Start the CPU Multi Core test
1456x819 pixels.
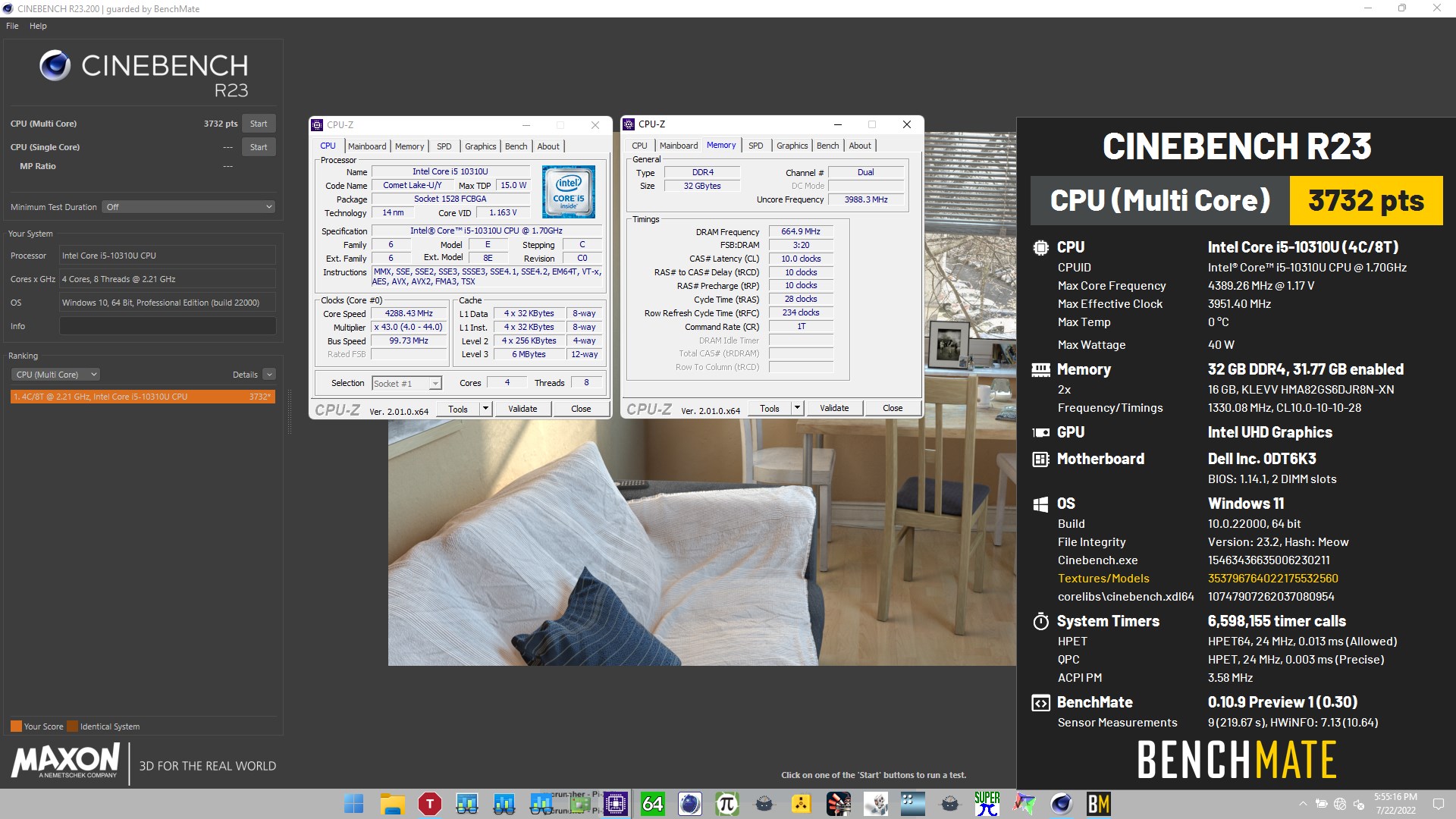259,124
